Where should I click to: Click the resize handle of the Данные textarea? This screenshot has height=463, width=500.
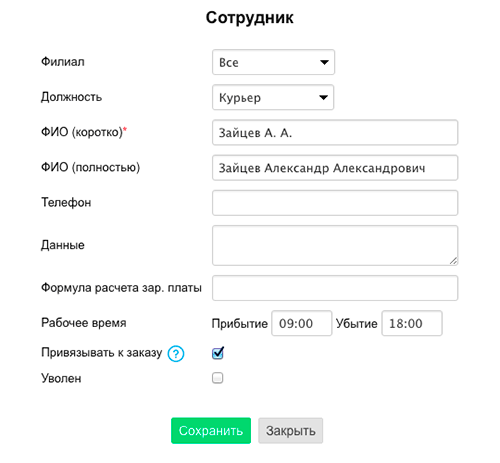coord(453,261)
